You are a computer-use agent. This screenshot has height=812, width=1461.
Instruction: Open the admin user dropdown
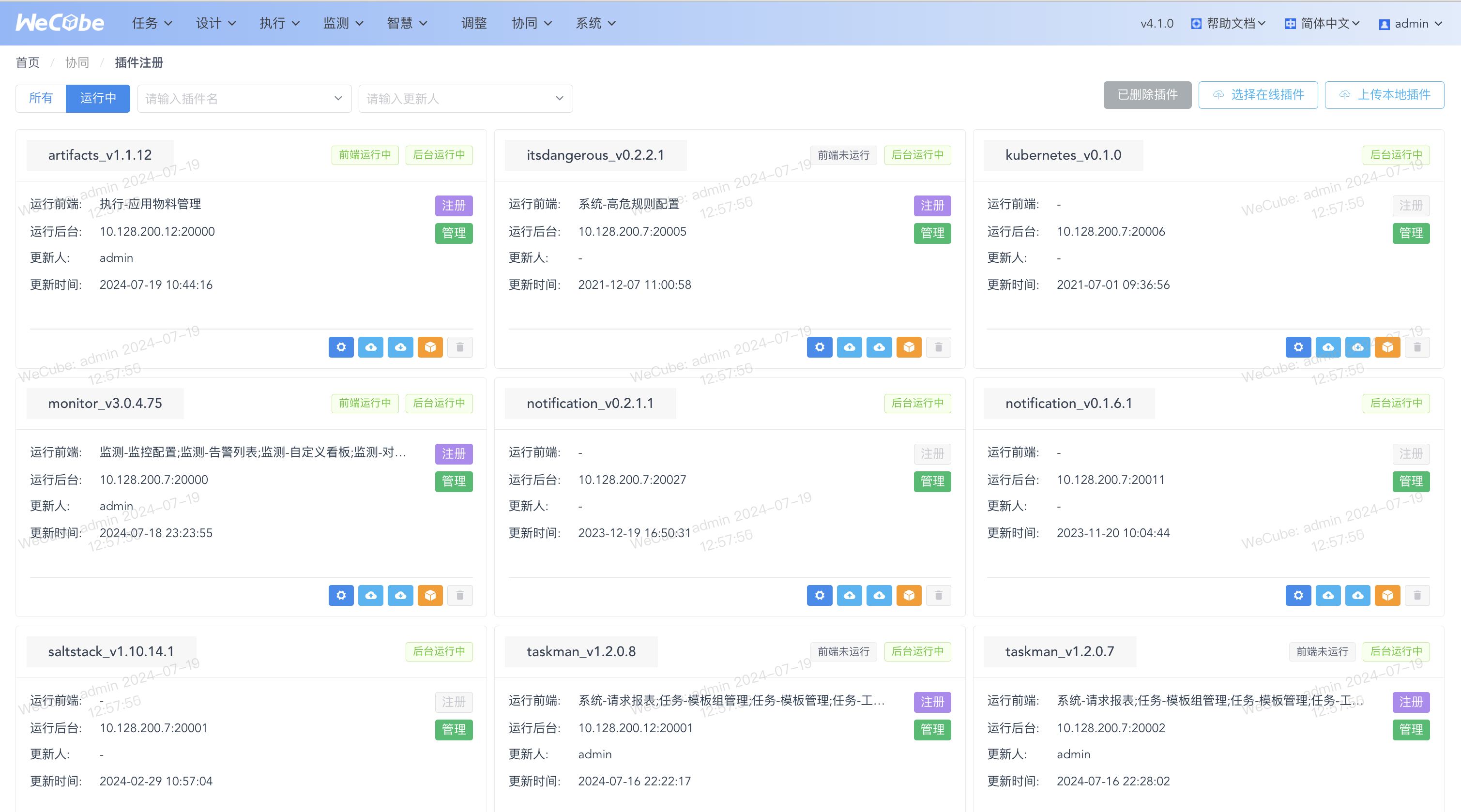click(1411, 23)
